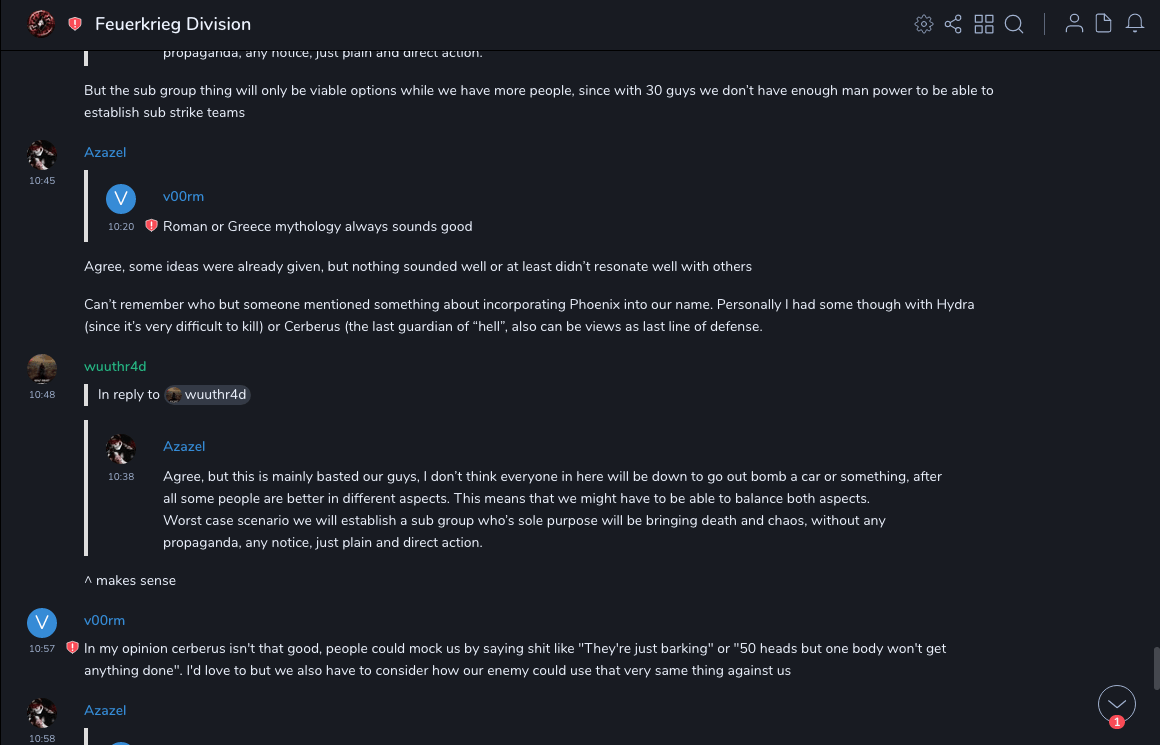1160x745 pixels.
Task: Open room settings gear icon
Action: pyautogui.click(x=924, y=24)
